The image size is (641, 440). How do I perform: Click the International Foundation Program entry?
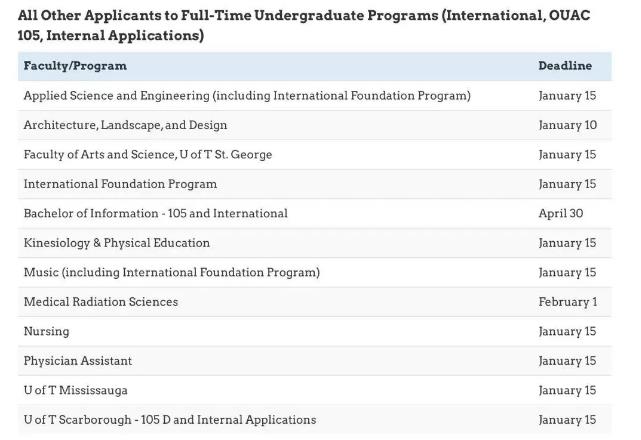click(120, 184)
